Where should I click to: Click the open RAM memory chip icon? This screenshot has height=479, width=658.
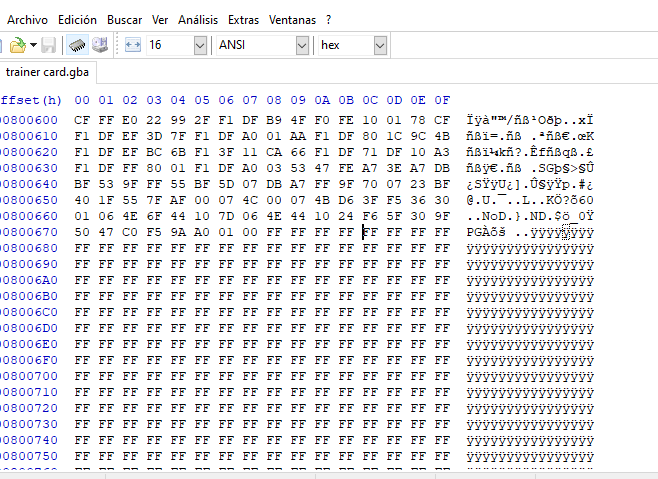(x=77, y=45)
